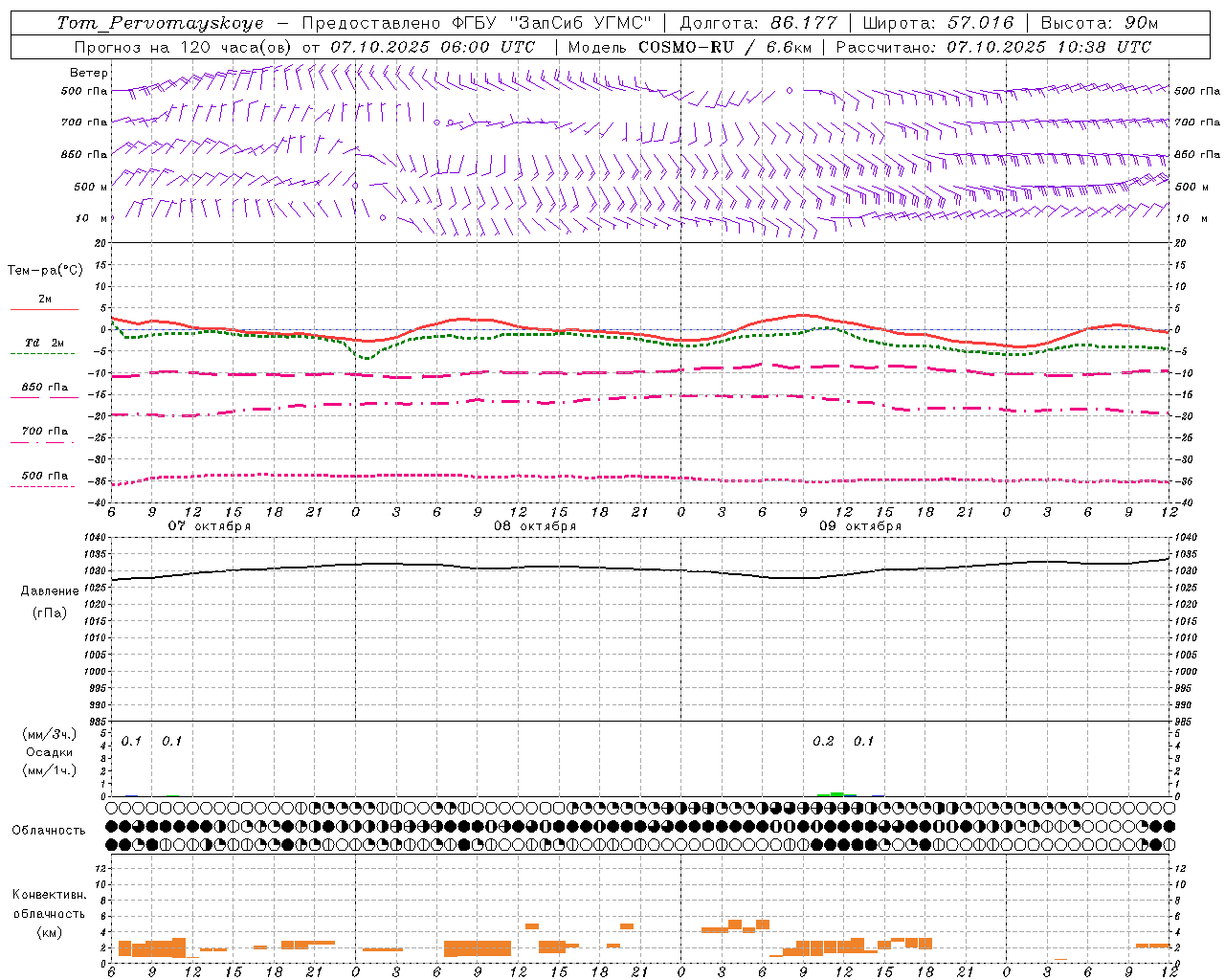Image resolution: width=1225 pixels, height=980 pixels.
Task: Click the latitude value Широта: 57.016
Action: click(x=938, y=23)
